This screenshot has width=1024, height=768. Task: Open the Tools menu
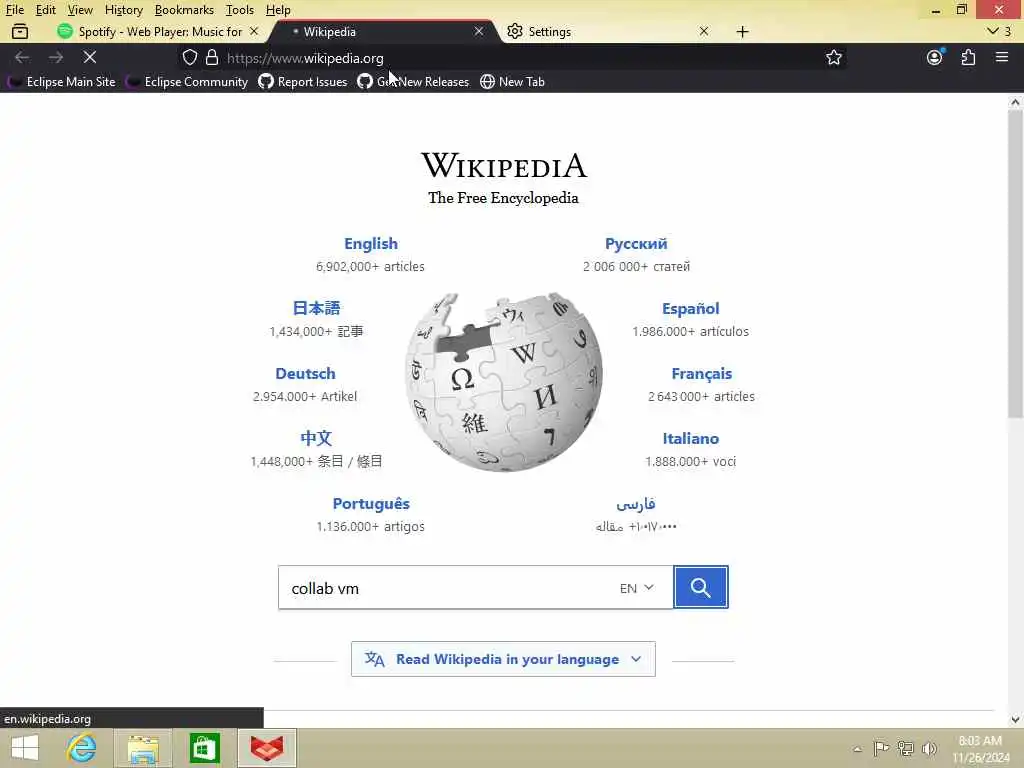240,10
